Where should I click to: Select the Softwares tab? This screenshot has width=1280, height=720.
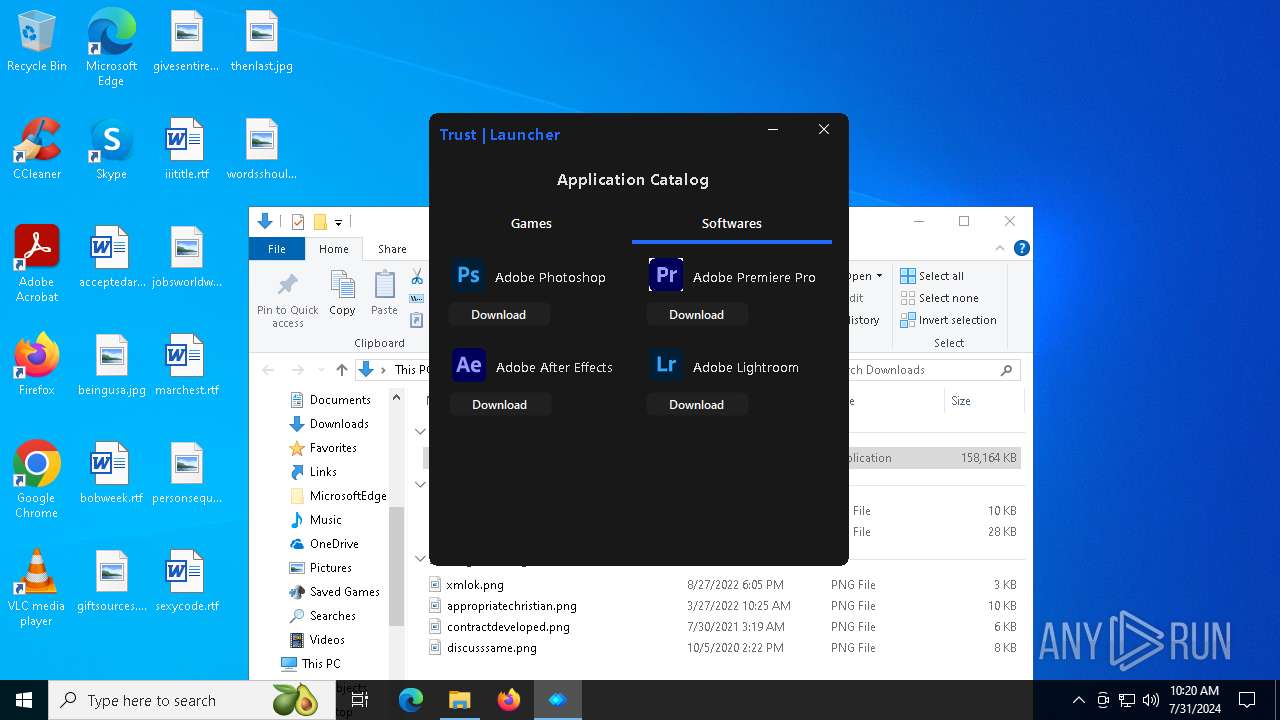731,223
